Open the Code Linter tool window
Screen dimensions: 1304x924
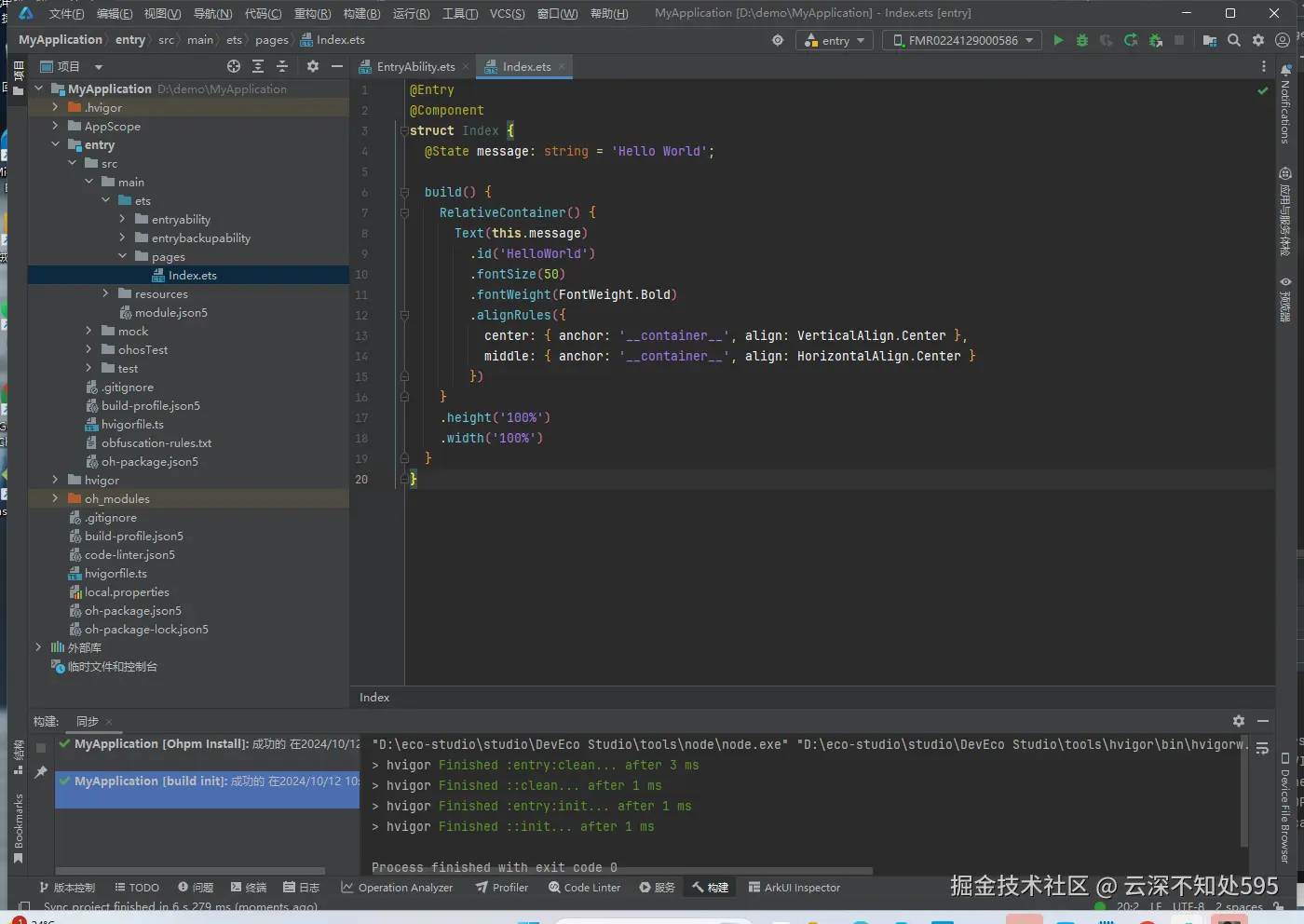[x=584, y=888]
